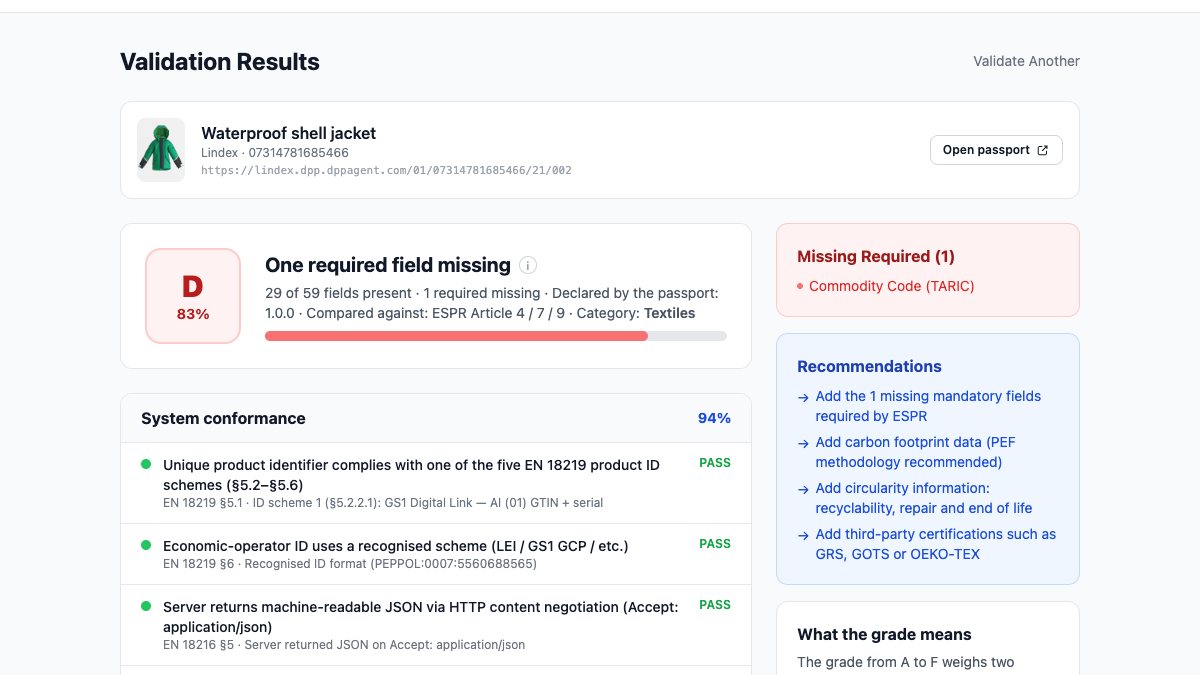Click red bullet next to Commodity Code (TARIC)
This screenshot has width=1200, height=675.
click(800, 287)
